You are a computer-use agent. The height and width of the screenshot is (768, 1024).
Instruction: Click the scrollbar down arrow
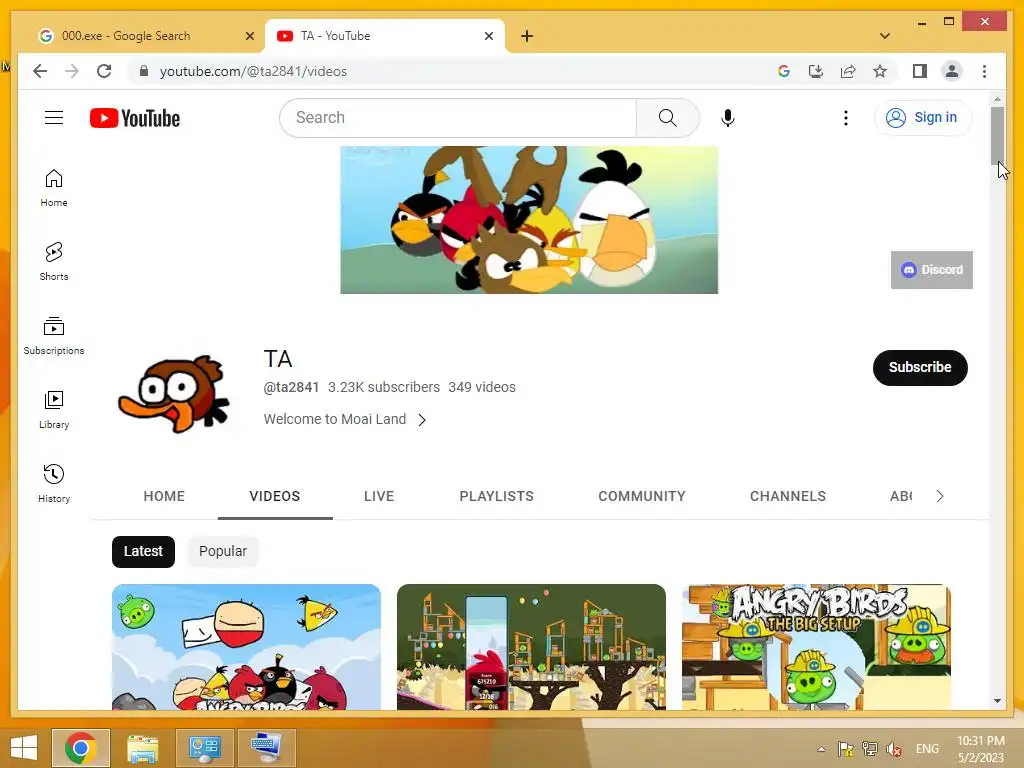997,701
